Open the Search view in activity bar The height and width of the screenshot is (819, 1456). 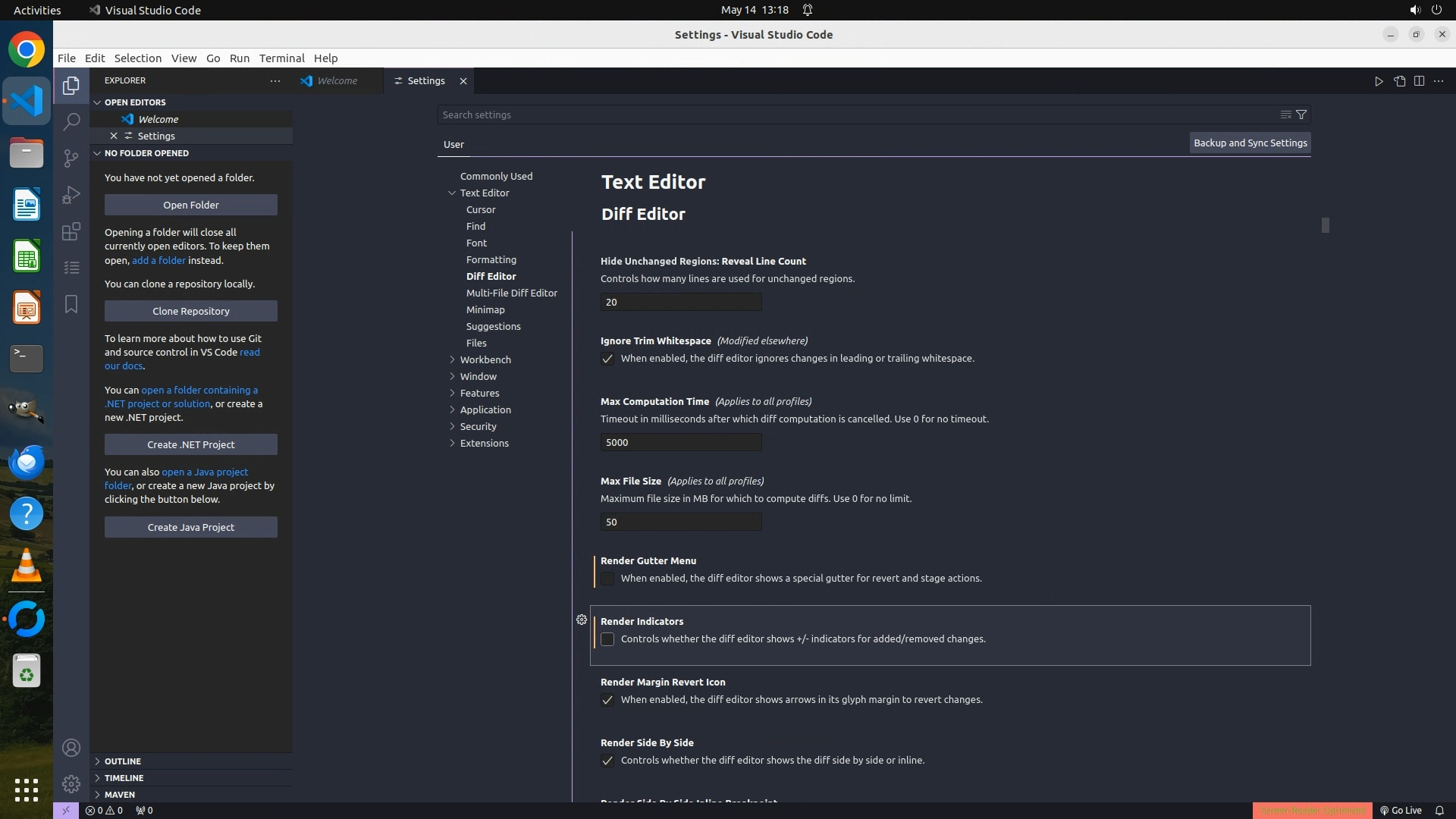coord(71,121)
